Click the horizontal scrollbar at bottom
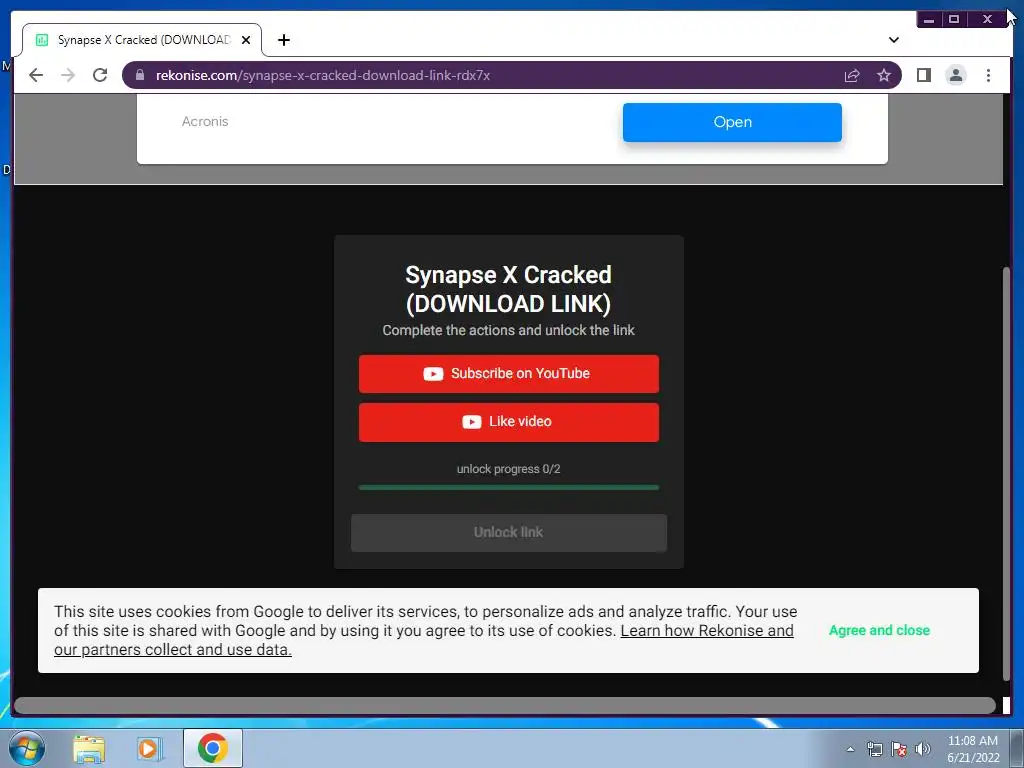The width and height of the screenshot is (1024, 768). [505, 705]
